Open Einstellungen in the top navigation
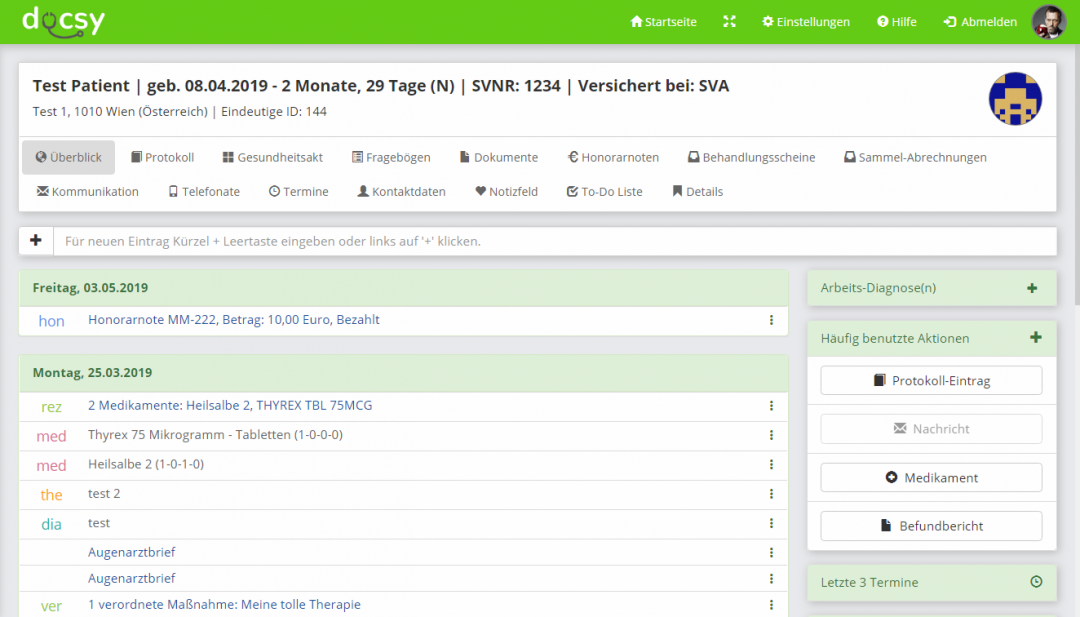Viewport: 1080px width, 617px height. pyautogui.click(x=805, y=22)
